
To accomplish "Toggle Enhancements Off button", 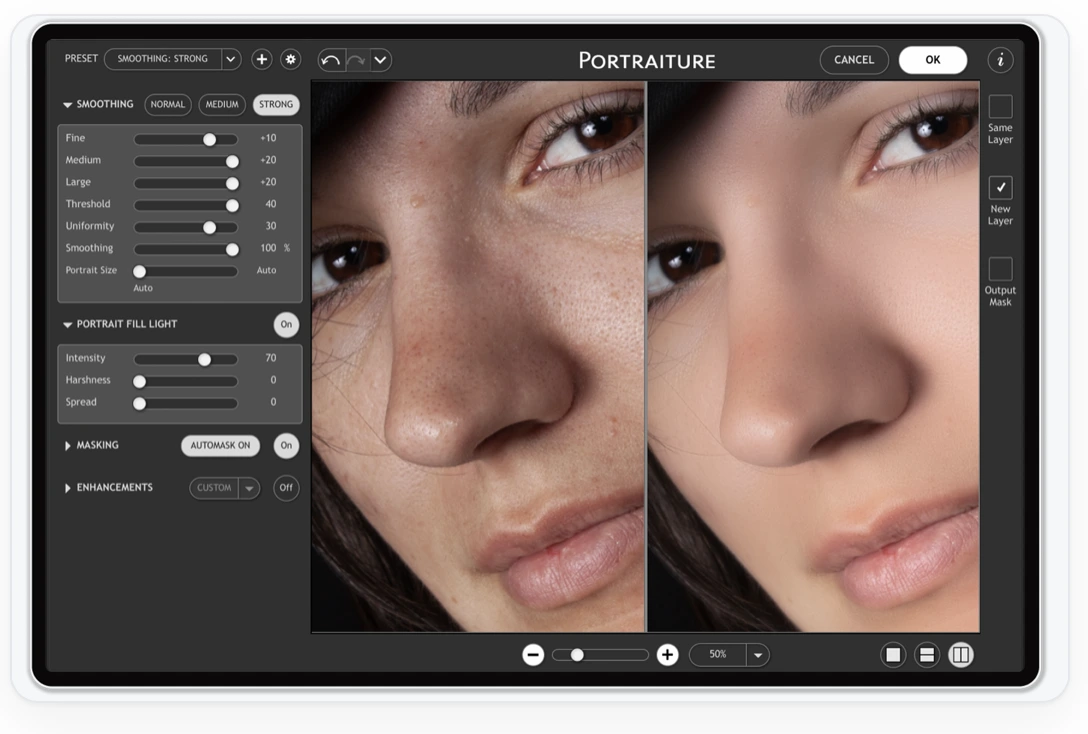I will click(x=286, y=488).
